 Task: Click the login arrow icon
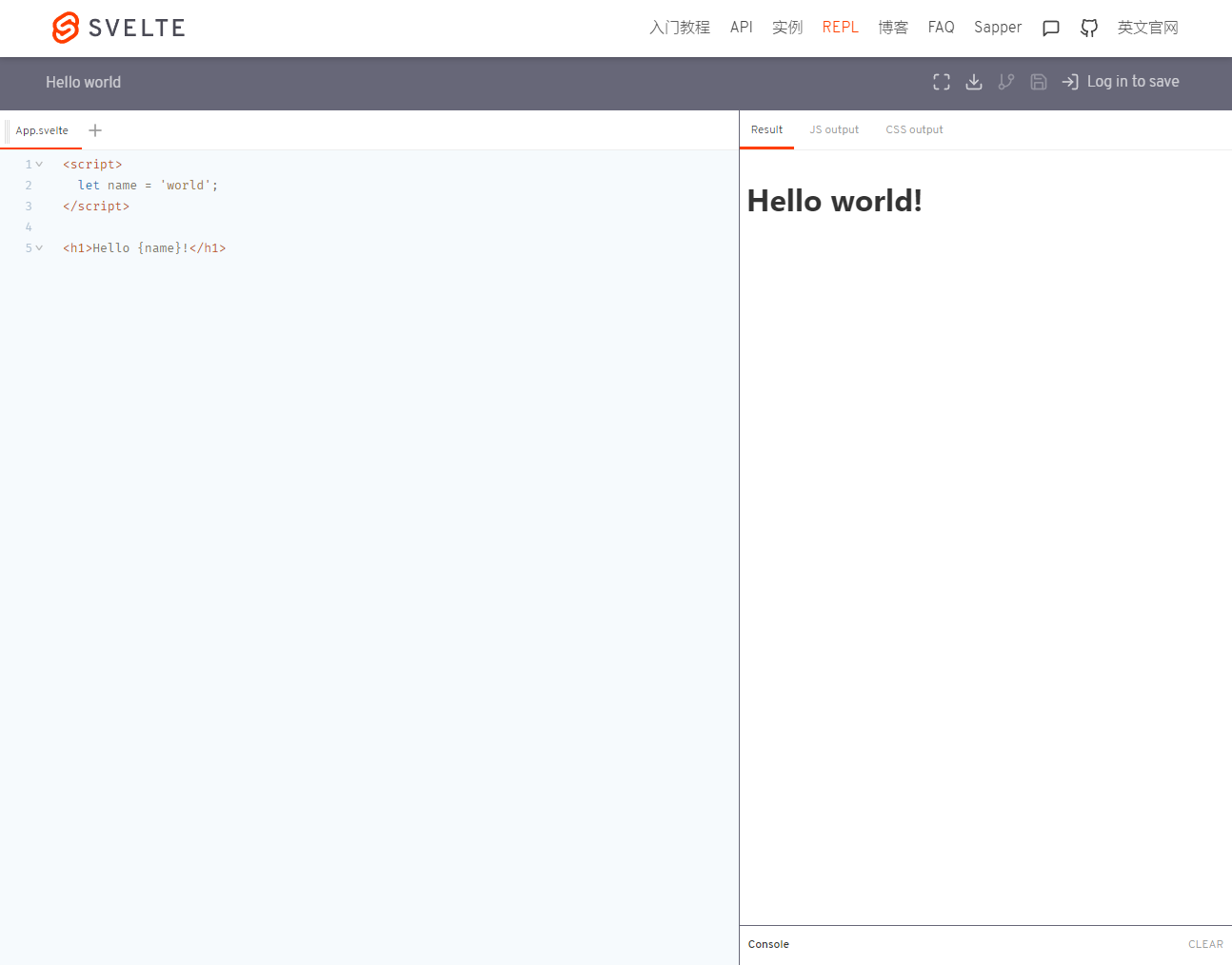[1070, 82]
